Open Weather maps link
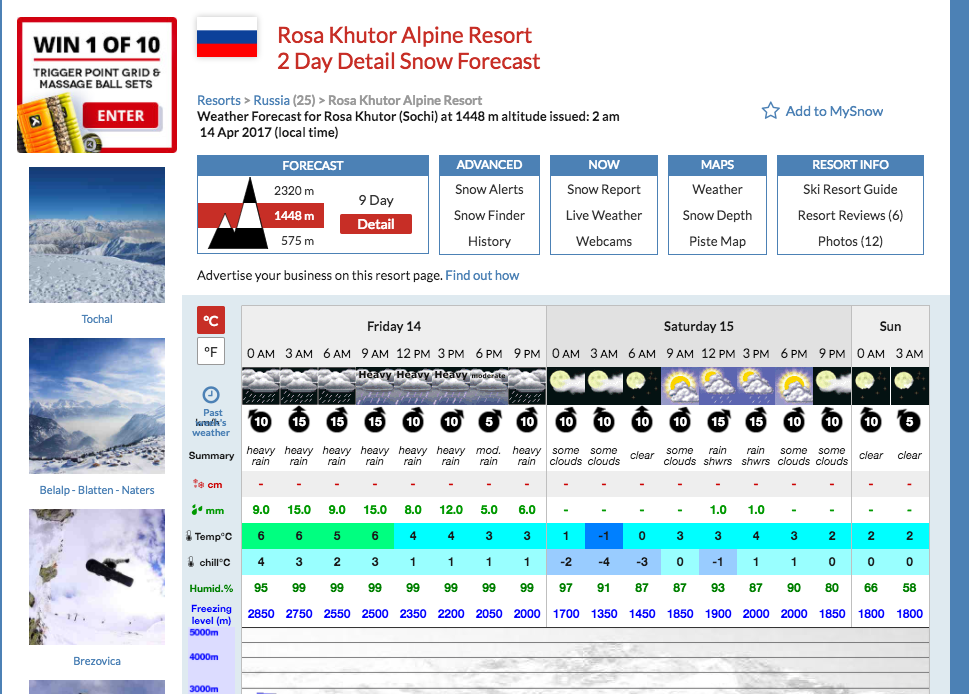 [717, 190]
